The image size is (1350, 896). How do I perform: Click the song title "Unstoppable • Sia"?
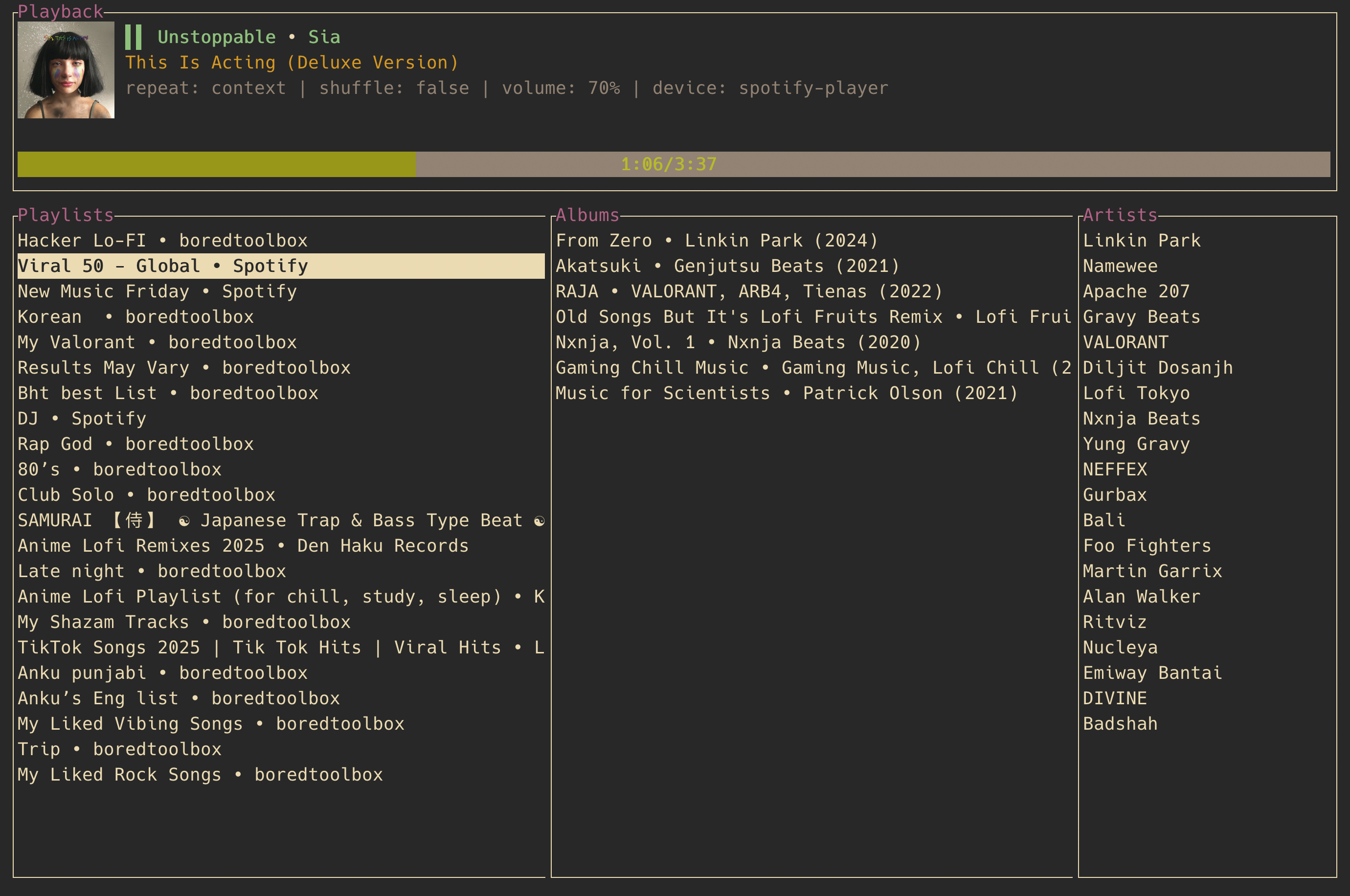coord(248,37)
